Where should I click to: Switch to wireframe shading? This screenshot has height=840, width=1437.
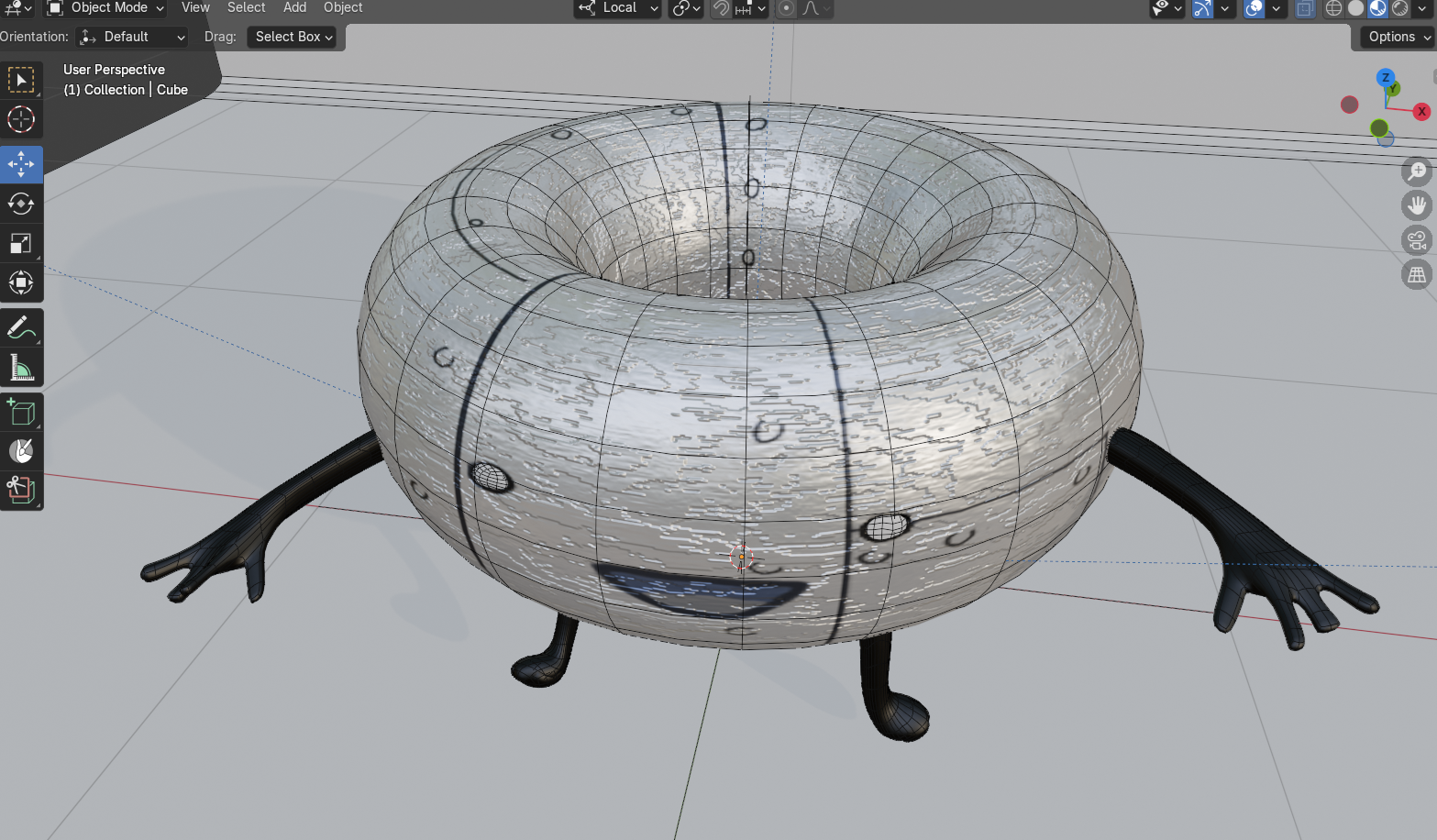tap(1334, 8)
